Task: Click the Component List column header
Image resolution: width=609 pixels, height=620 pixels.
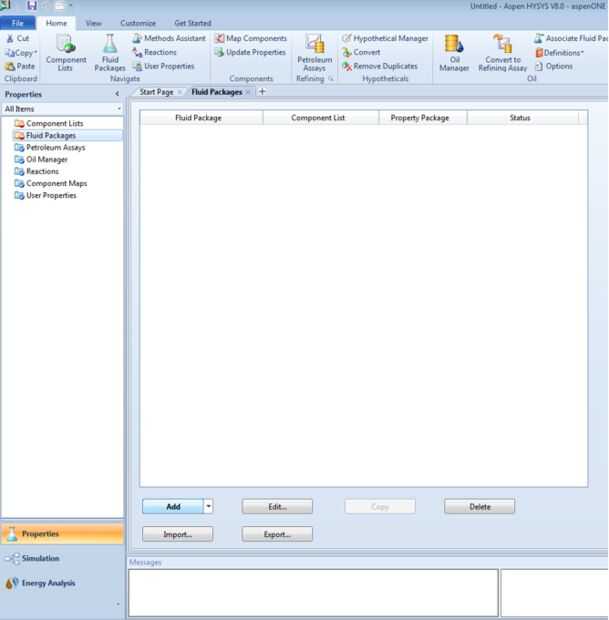Action: coord(321,118)
